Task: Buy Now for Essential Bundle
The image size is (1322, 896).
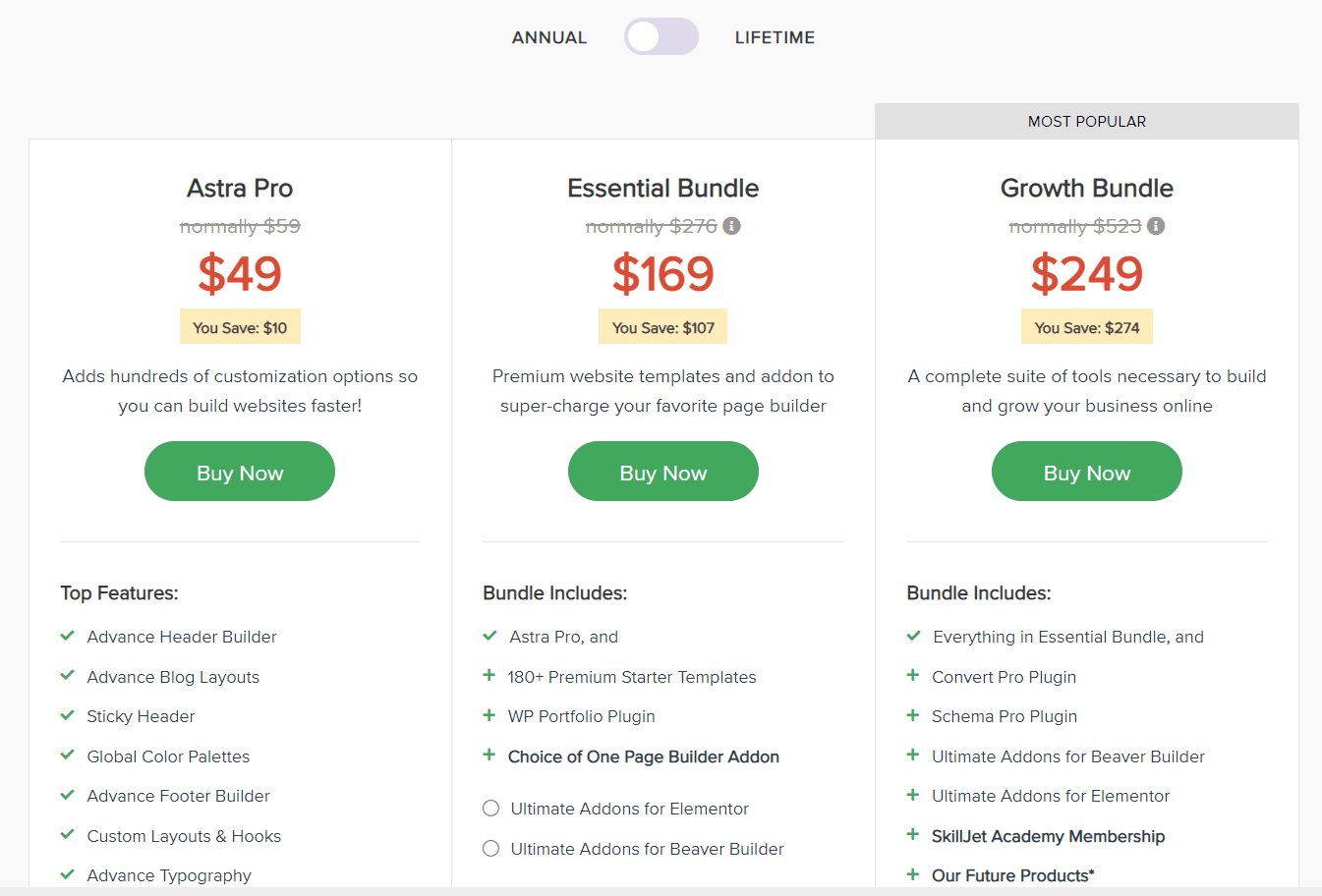Action: [663, 472]
